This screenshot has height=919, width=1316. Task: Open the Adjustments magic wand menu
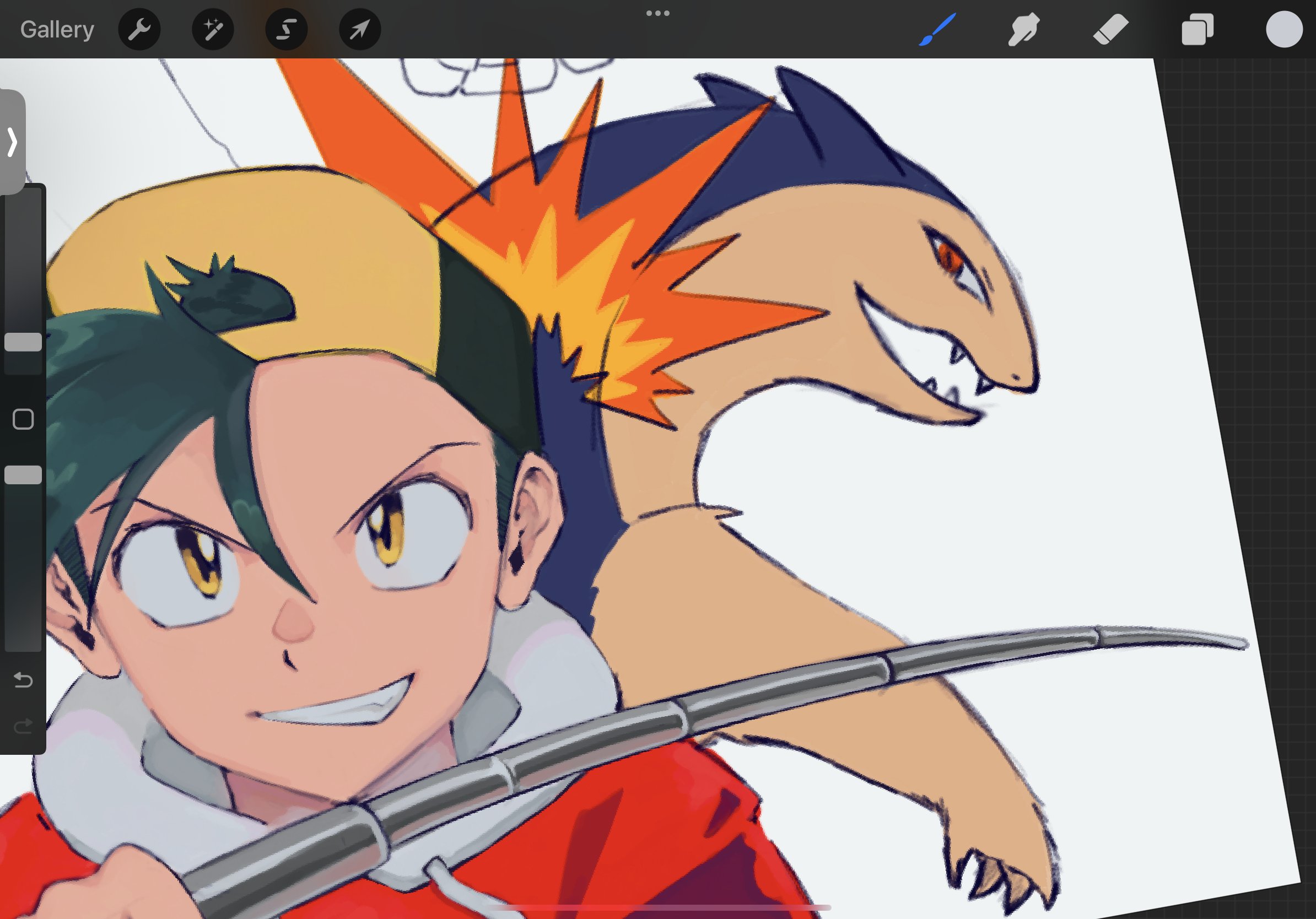[213, 29]
